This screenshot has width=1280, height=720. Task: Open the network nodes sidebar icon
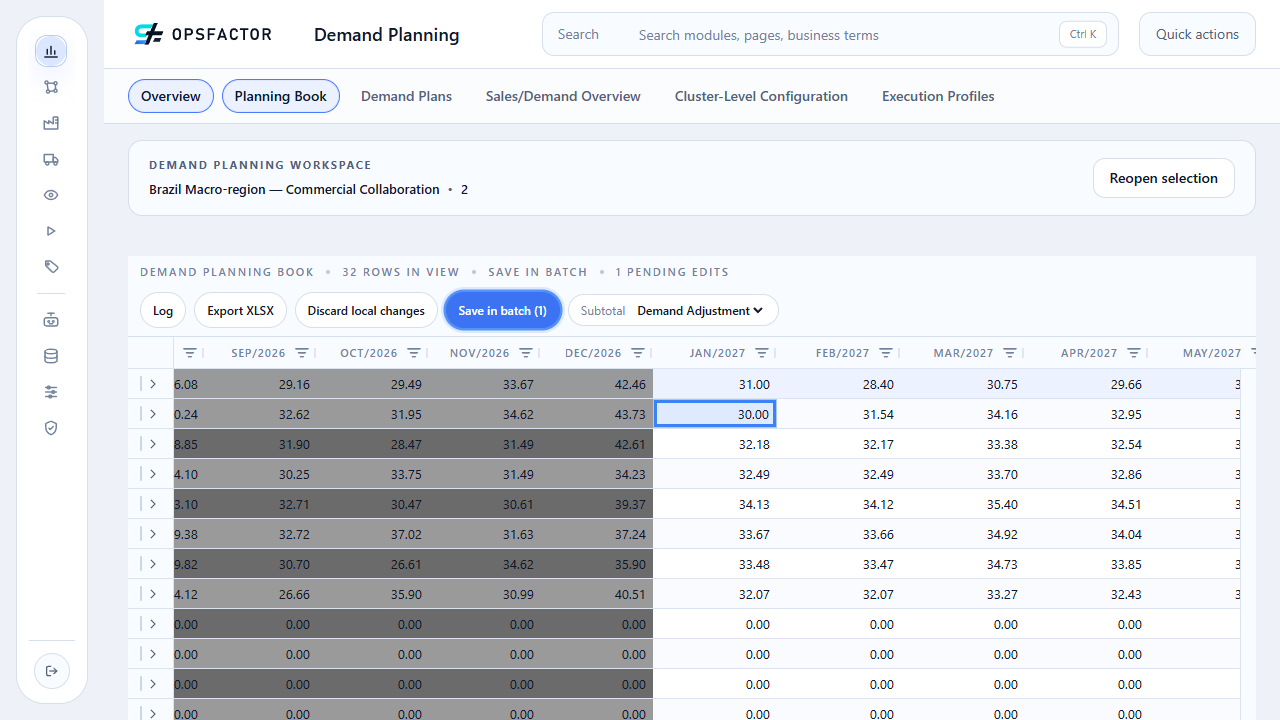(x=51, y=87)
